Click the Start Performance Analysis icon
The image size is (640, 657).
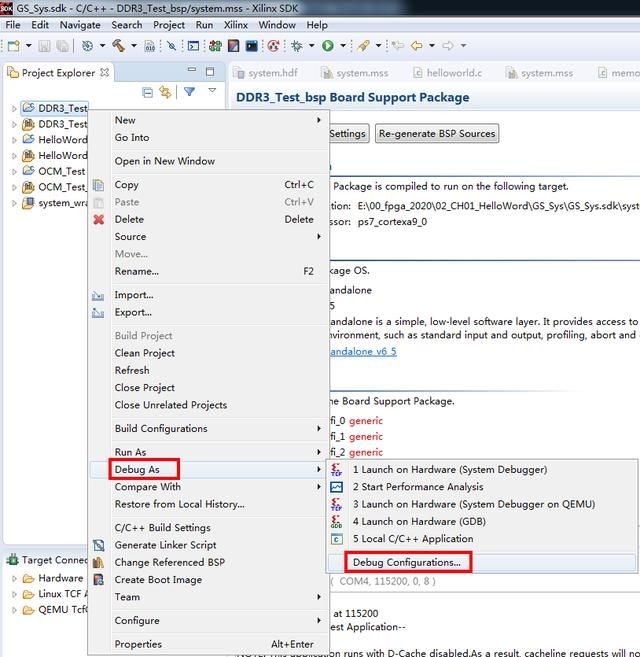pyautogui.click(x=337, y=487)
